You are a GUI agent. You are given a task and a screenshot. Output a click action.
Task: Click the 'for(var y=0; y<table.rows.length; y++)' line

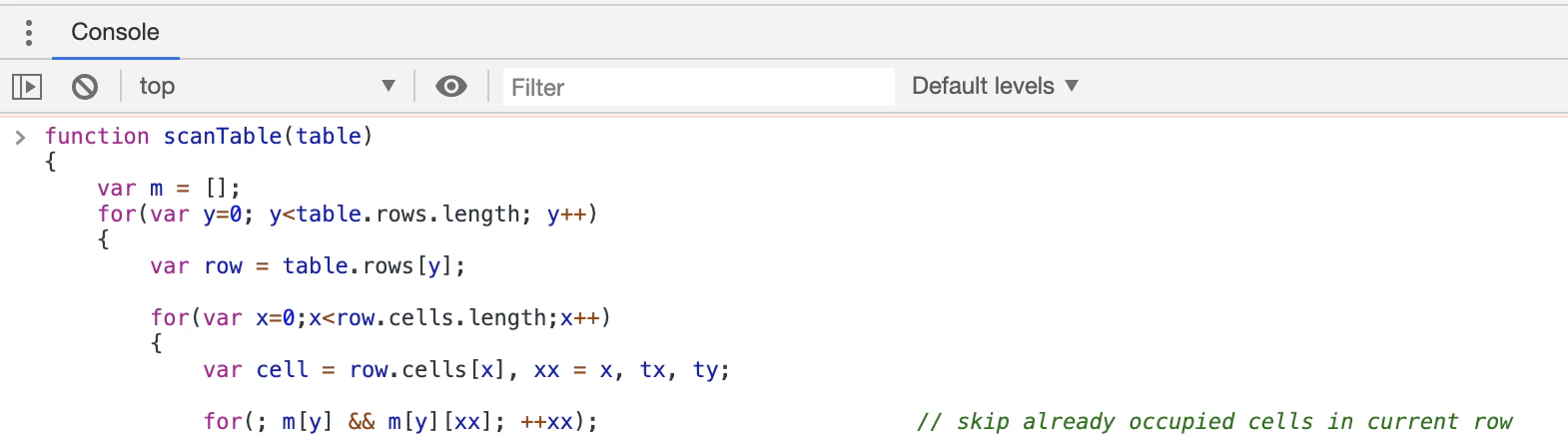348,214
